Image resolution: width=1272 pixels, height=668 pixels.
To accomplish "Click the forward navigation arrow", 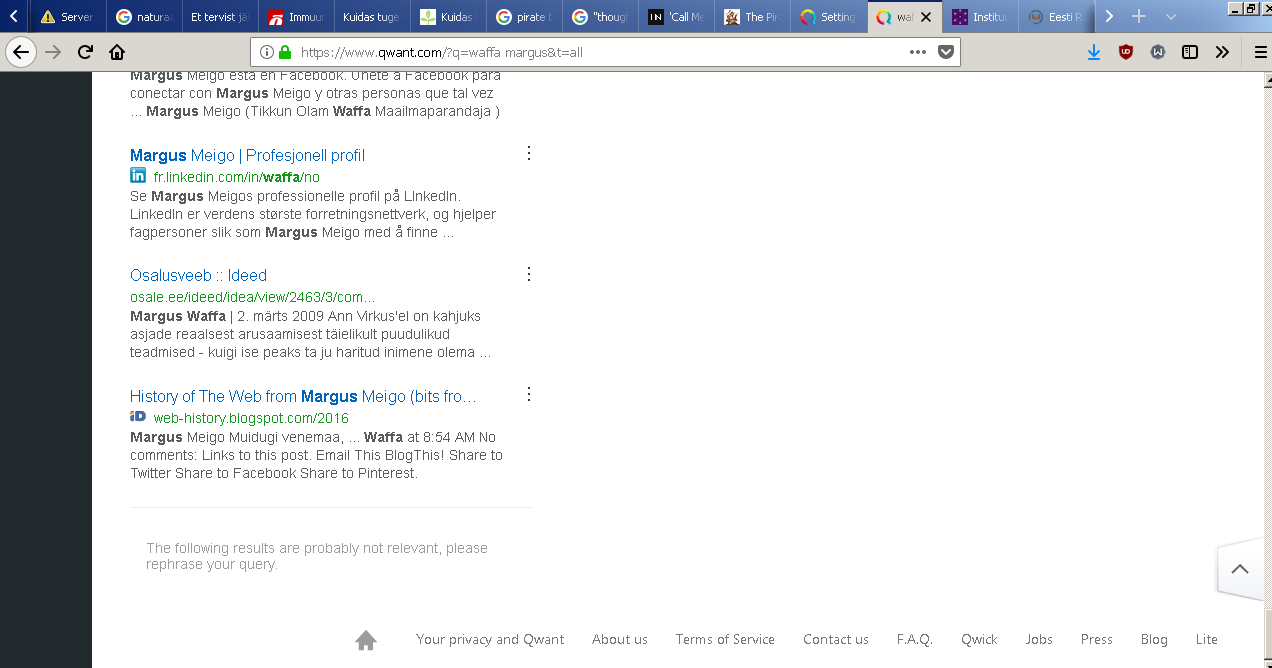I will click(x=53, y=52).
